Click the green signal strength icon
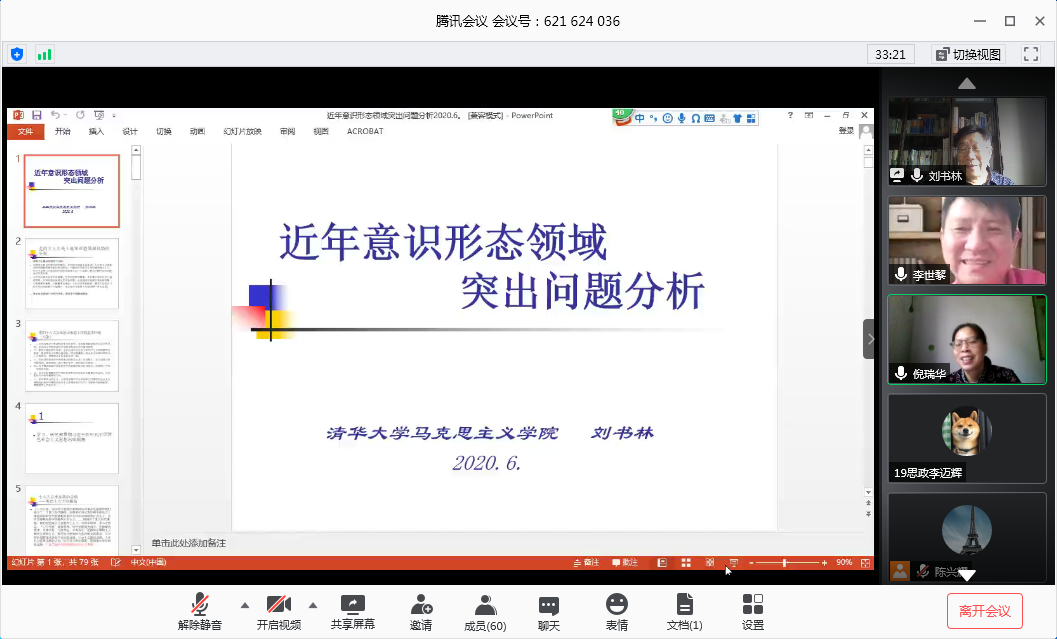This screenshot has height=639, width=1057. pyautogui.click(x=44, y=54)
